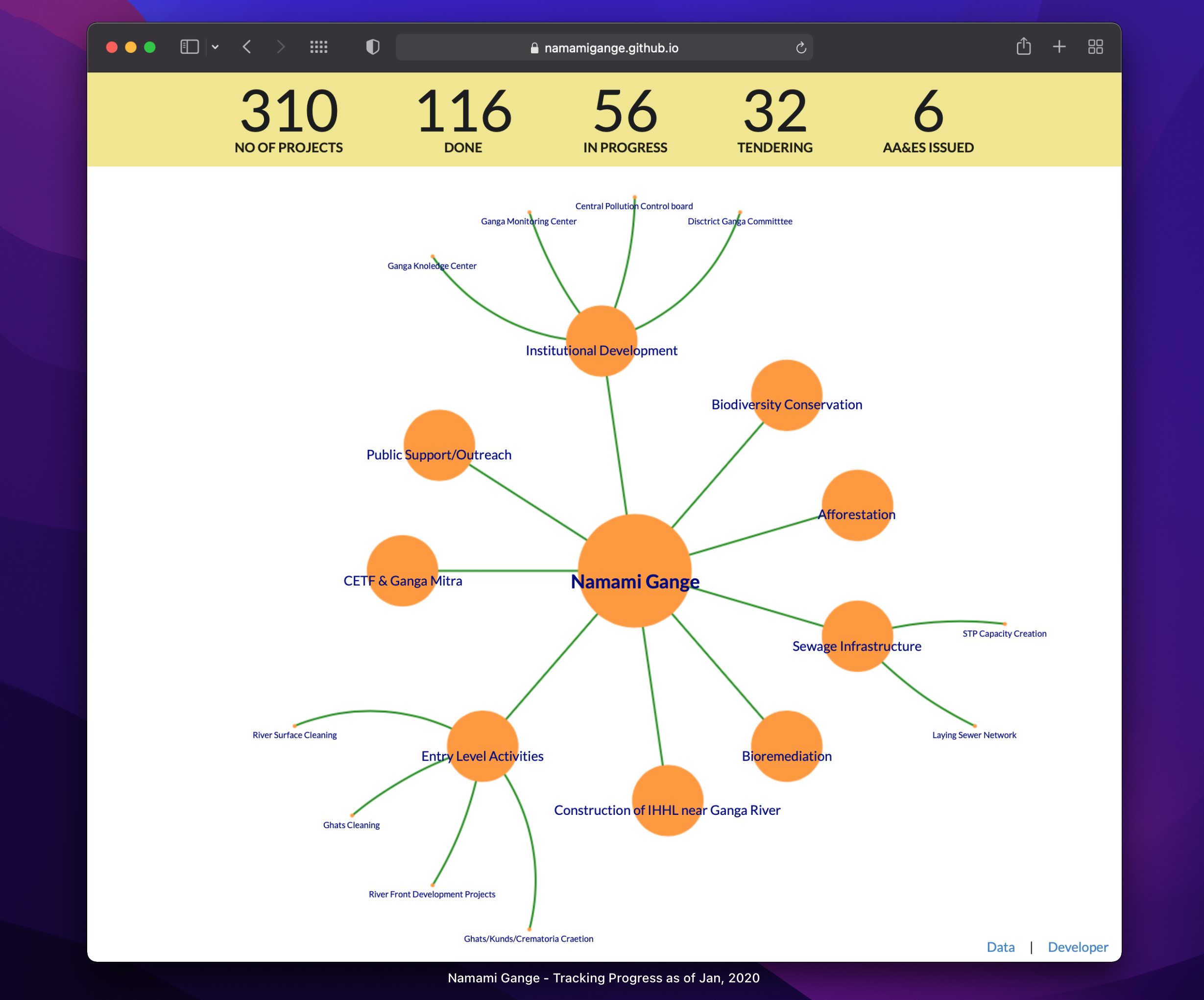Show the tab overview grid icon
This screenshot has width=1204, height=1000.
coord(1096,47)
